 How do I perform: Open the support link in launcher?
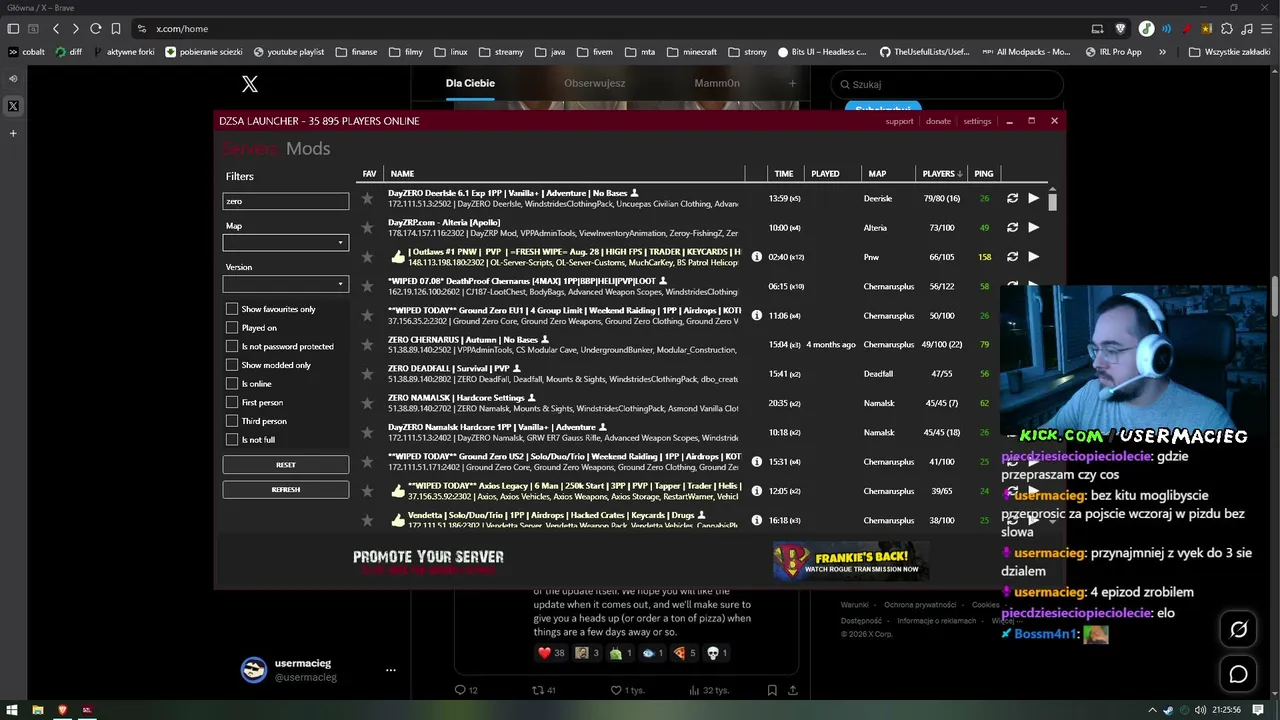pyautogui.click(x=899, y=121)
